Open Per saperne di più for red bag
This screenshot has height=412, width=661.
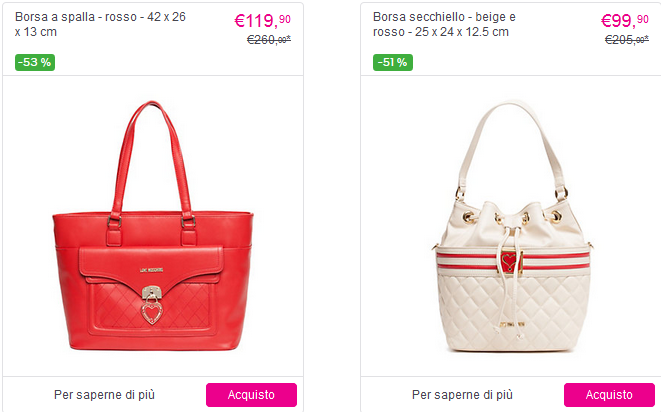coord(104,395)
